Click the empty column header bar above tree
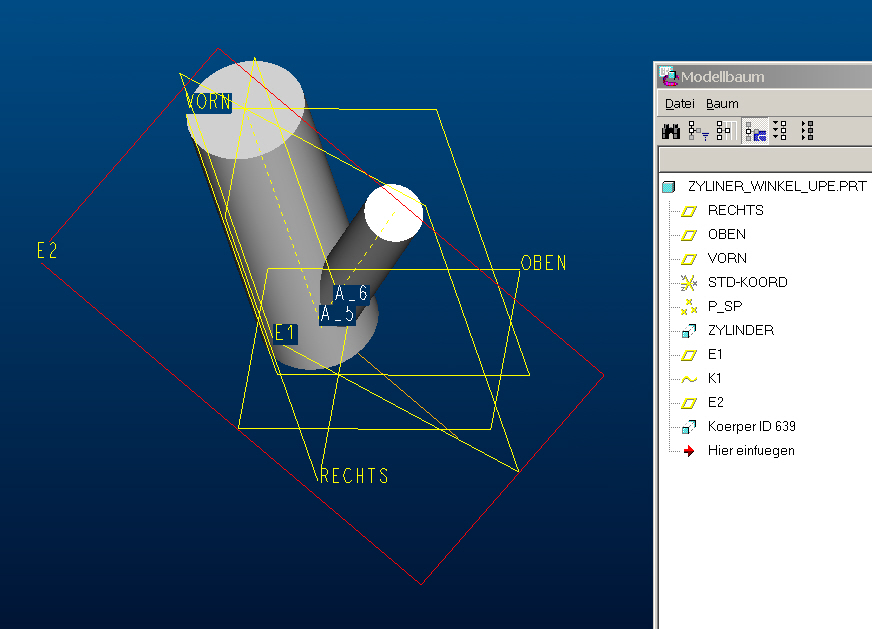 coord(765,160)
